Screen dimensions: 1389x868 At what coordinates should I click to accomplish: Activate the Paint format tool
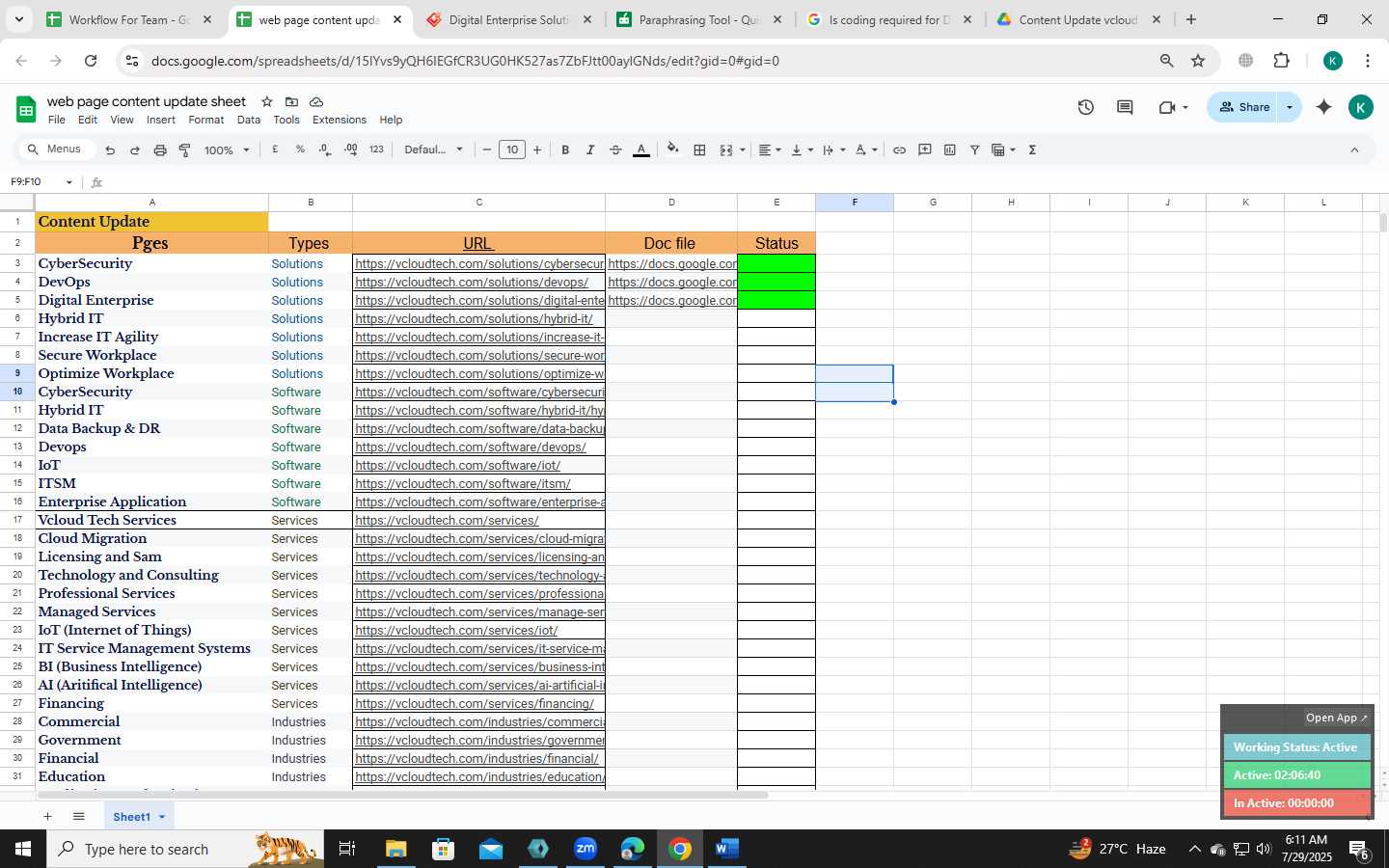[184, 150]
